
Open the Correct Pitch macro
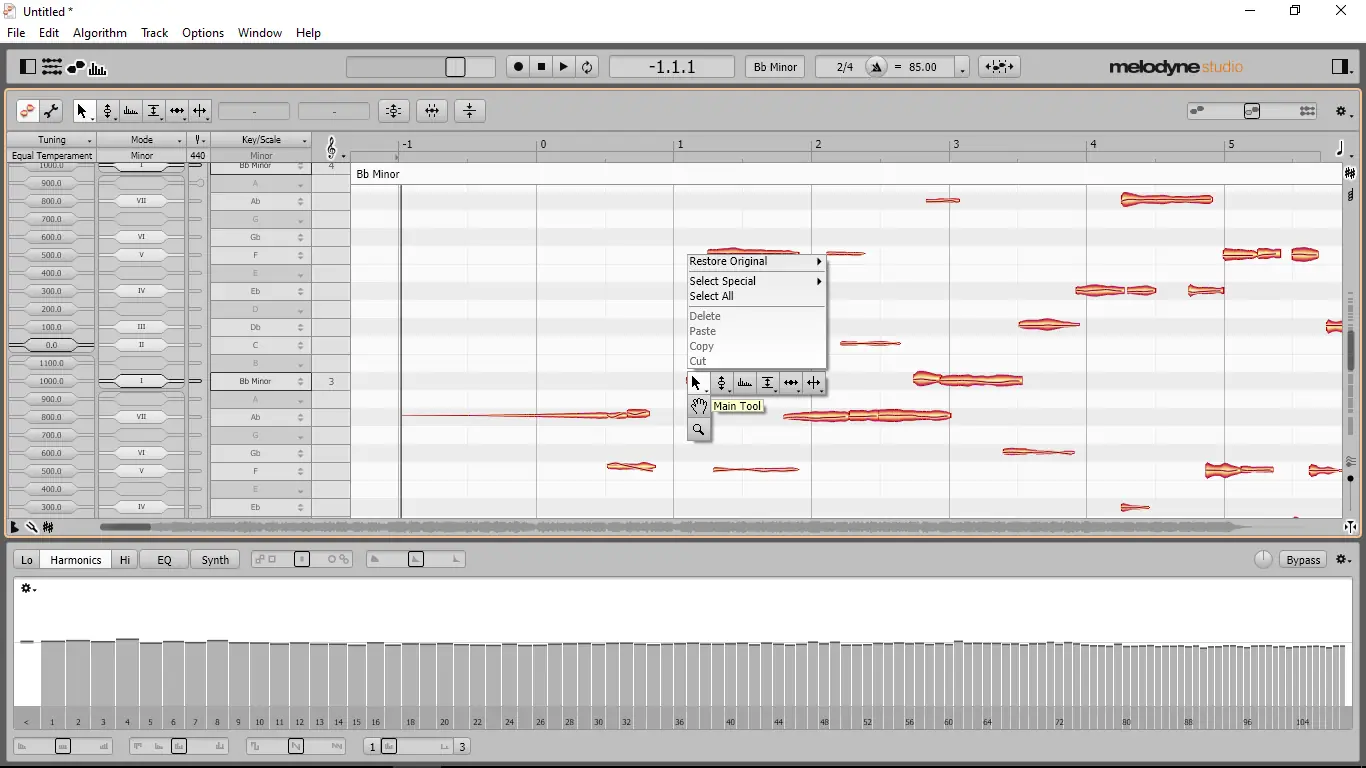pos(394,111)
